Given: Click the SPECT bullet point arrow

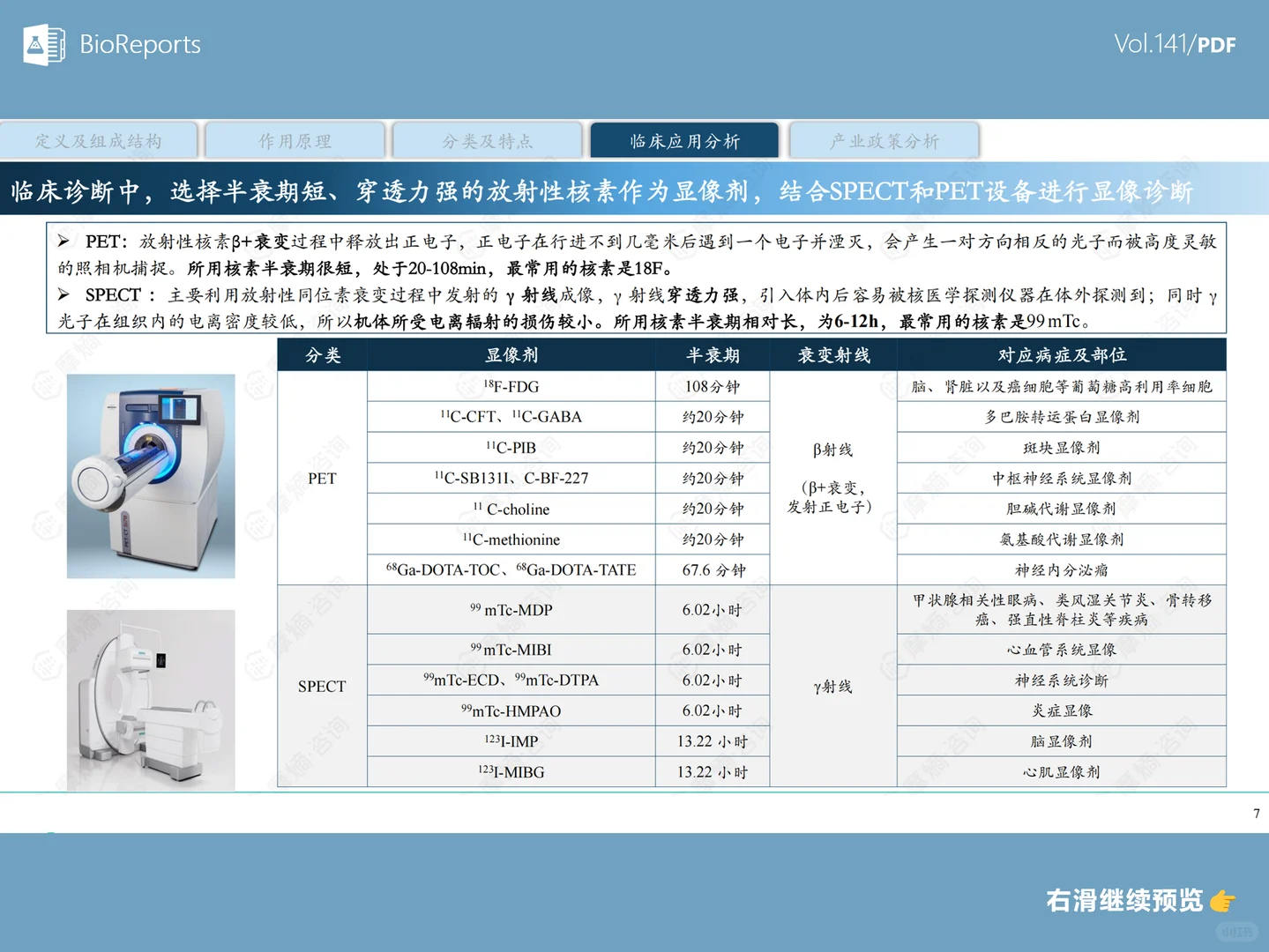Looking at the screenshot, I should (x=63, y=294).
